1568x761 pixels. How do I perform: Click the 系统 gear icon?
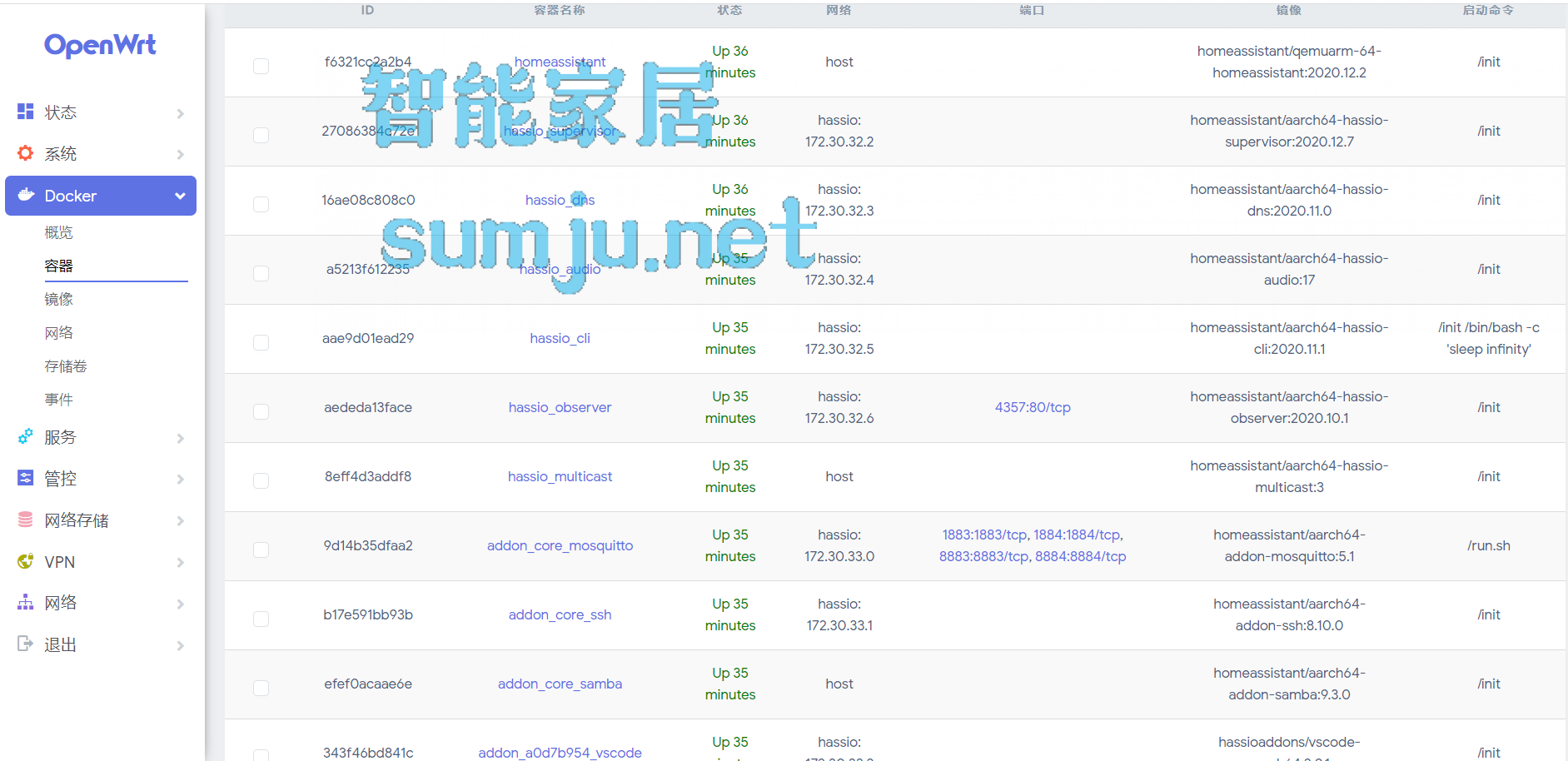pos(26,153)
